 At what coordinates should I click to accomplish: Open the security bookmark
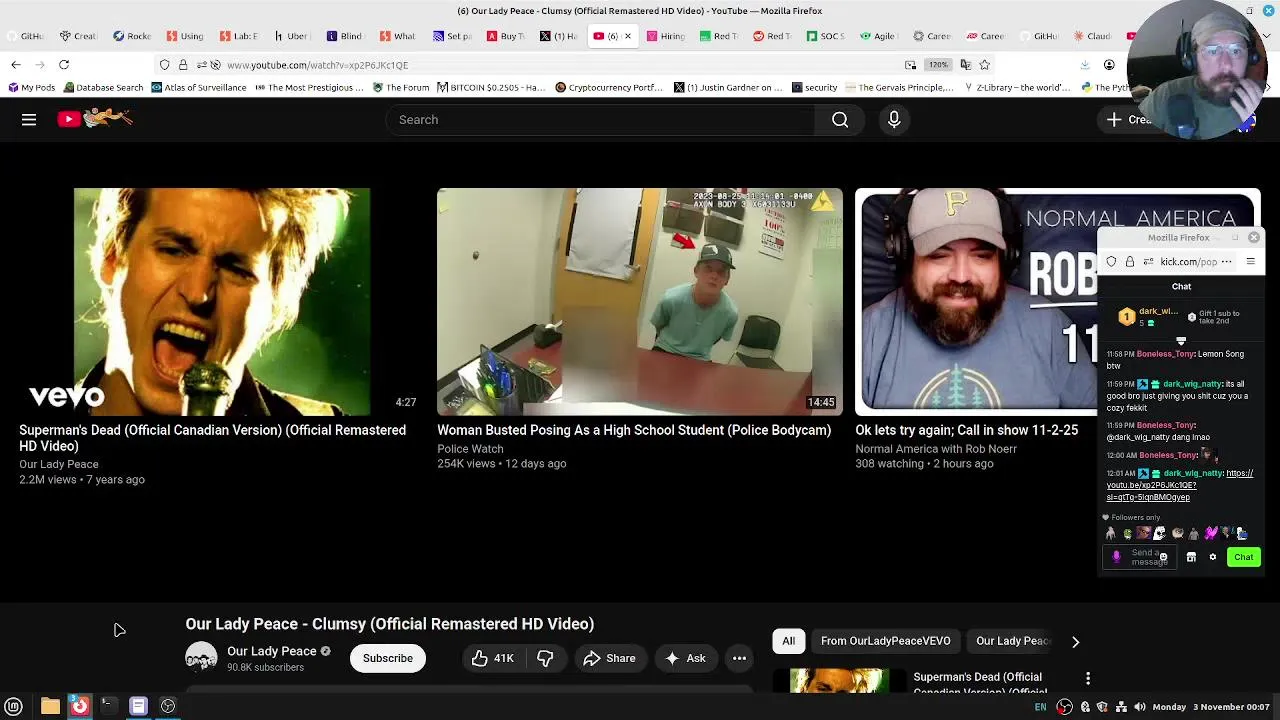click(814, 88)
